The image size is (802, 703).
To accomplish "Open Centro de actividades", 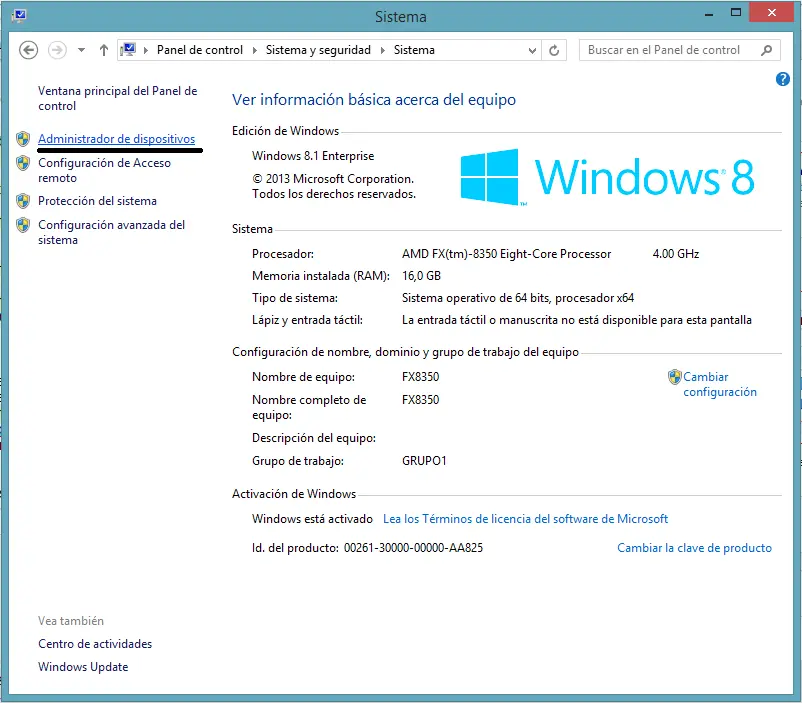I will point(95,644).
